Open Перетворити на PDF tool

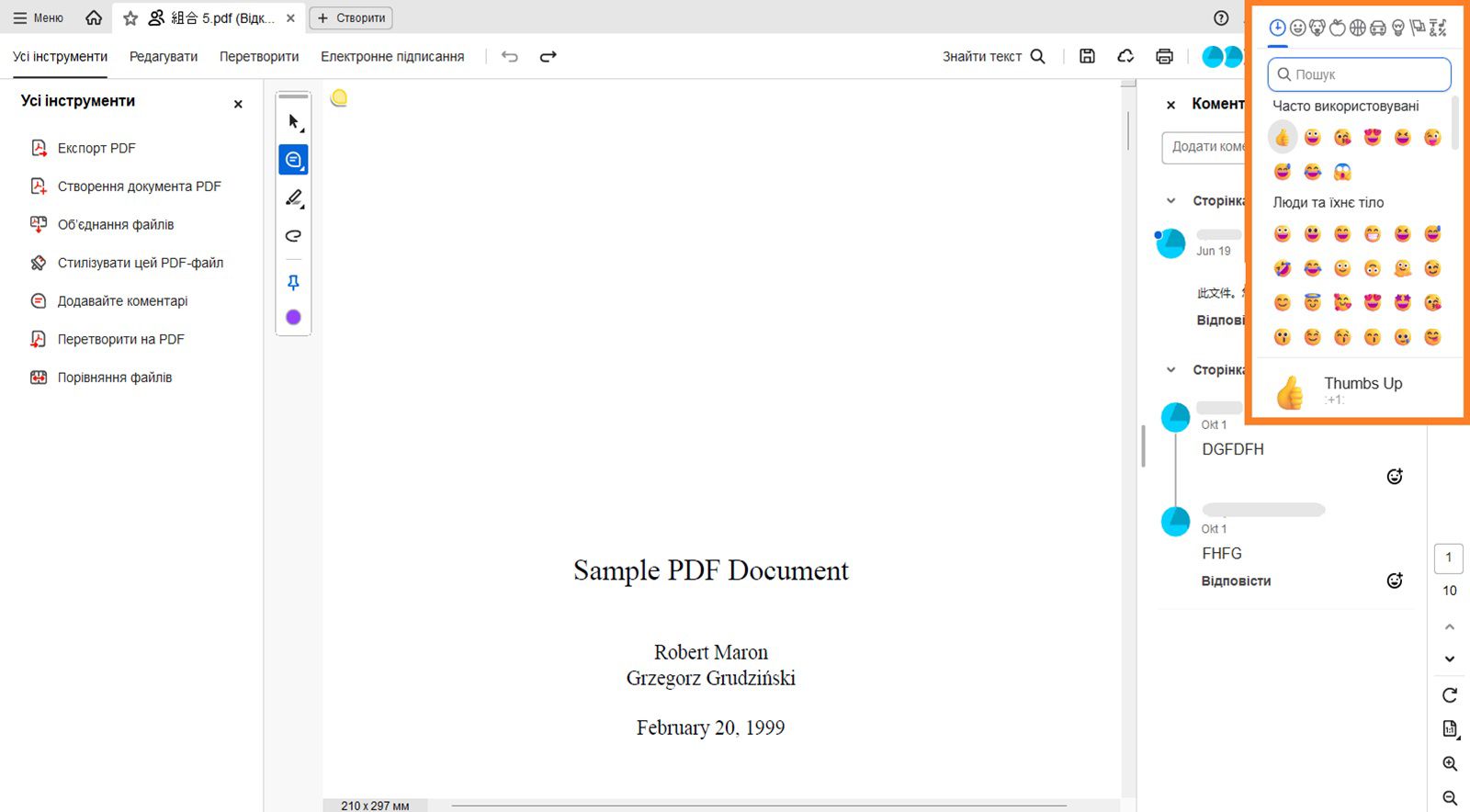[107, 339]
